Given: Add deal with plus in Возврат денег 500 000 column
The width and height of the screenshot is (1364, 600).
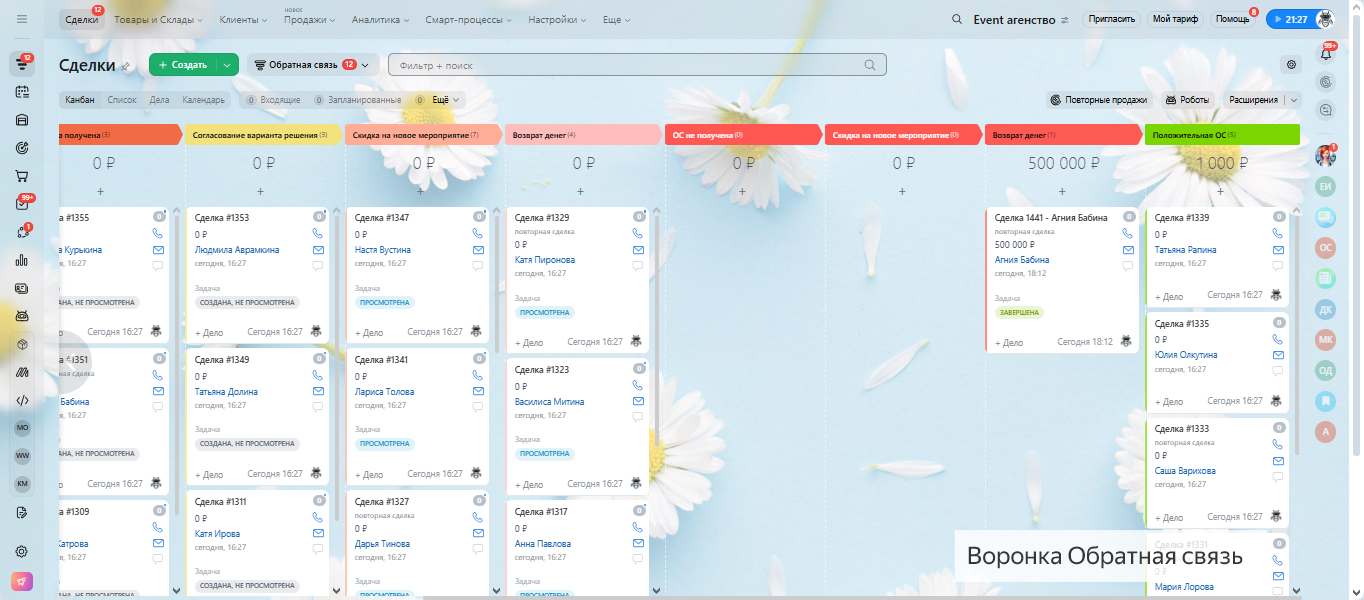Looking at the screenshot, I should pyautogui.click(x=1062, y=190).
